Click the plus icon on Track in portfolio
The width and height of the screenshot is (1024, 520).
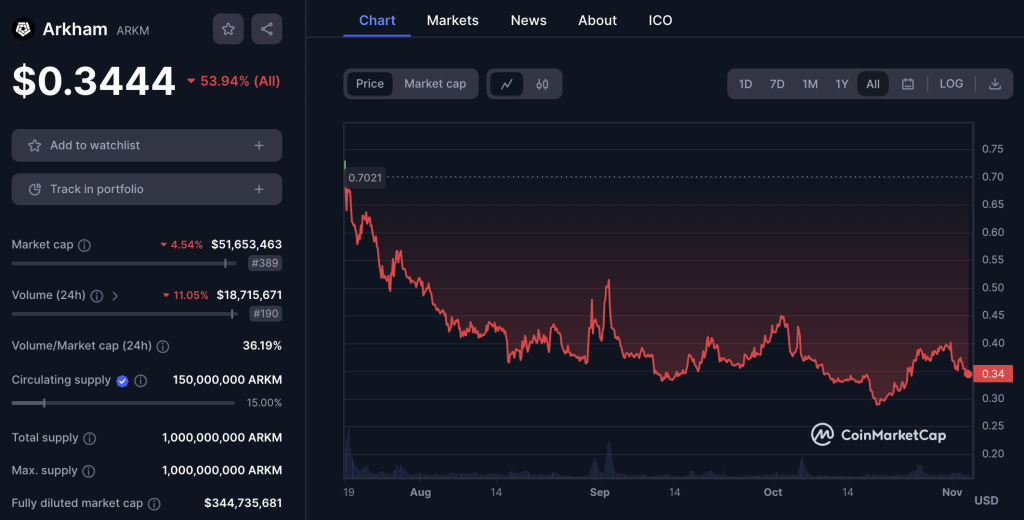[259, 189]
